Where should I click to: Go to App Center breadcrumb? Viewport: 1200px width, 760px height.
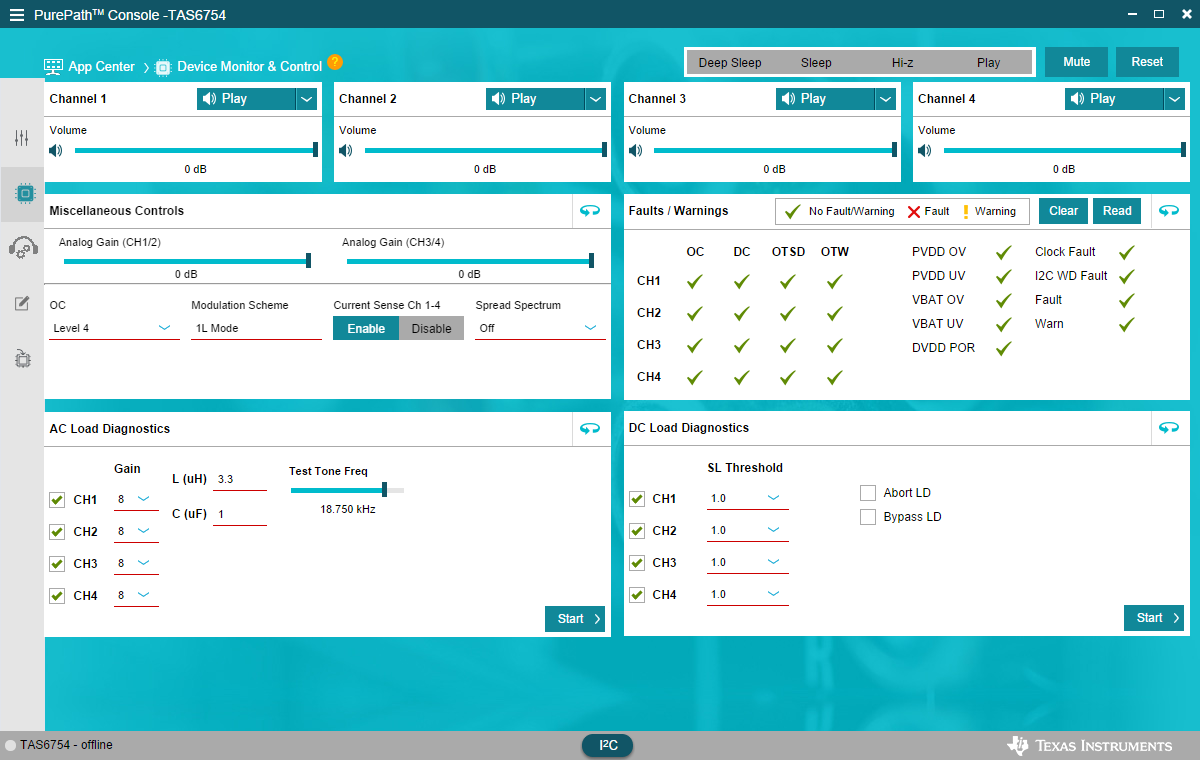click(101, 66)
